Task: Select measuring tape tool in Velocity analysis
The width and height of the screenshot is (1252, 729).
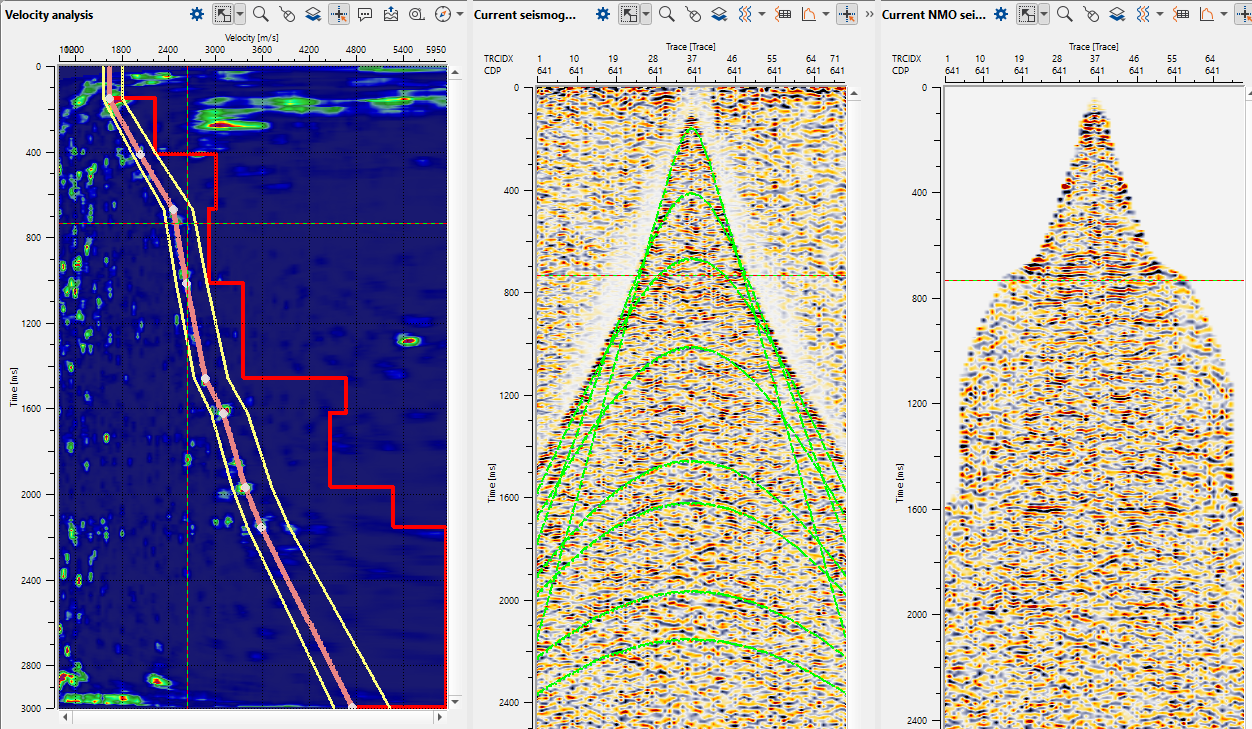Action: point(417,14)
